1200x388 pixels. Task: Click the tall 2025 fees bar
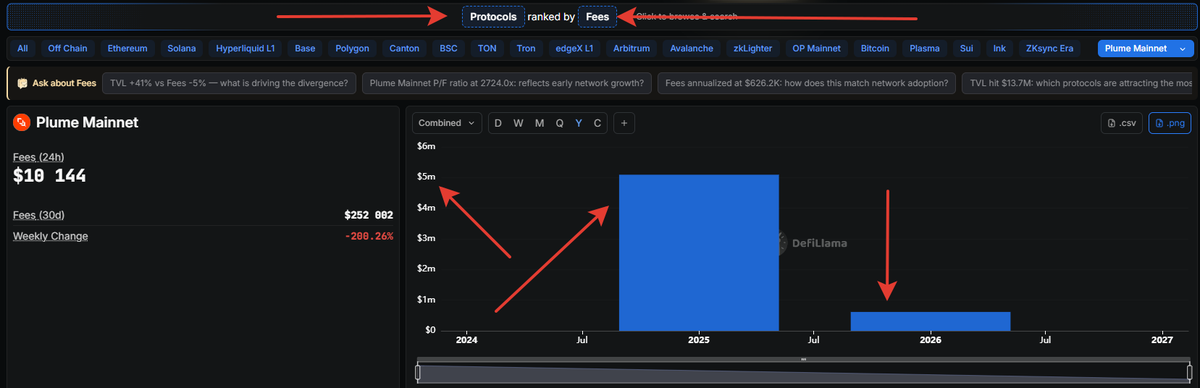pos(699,252)
